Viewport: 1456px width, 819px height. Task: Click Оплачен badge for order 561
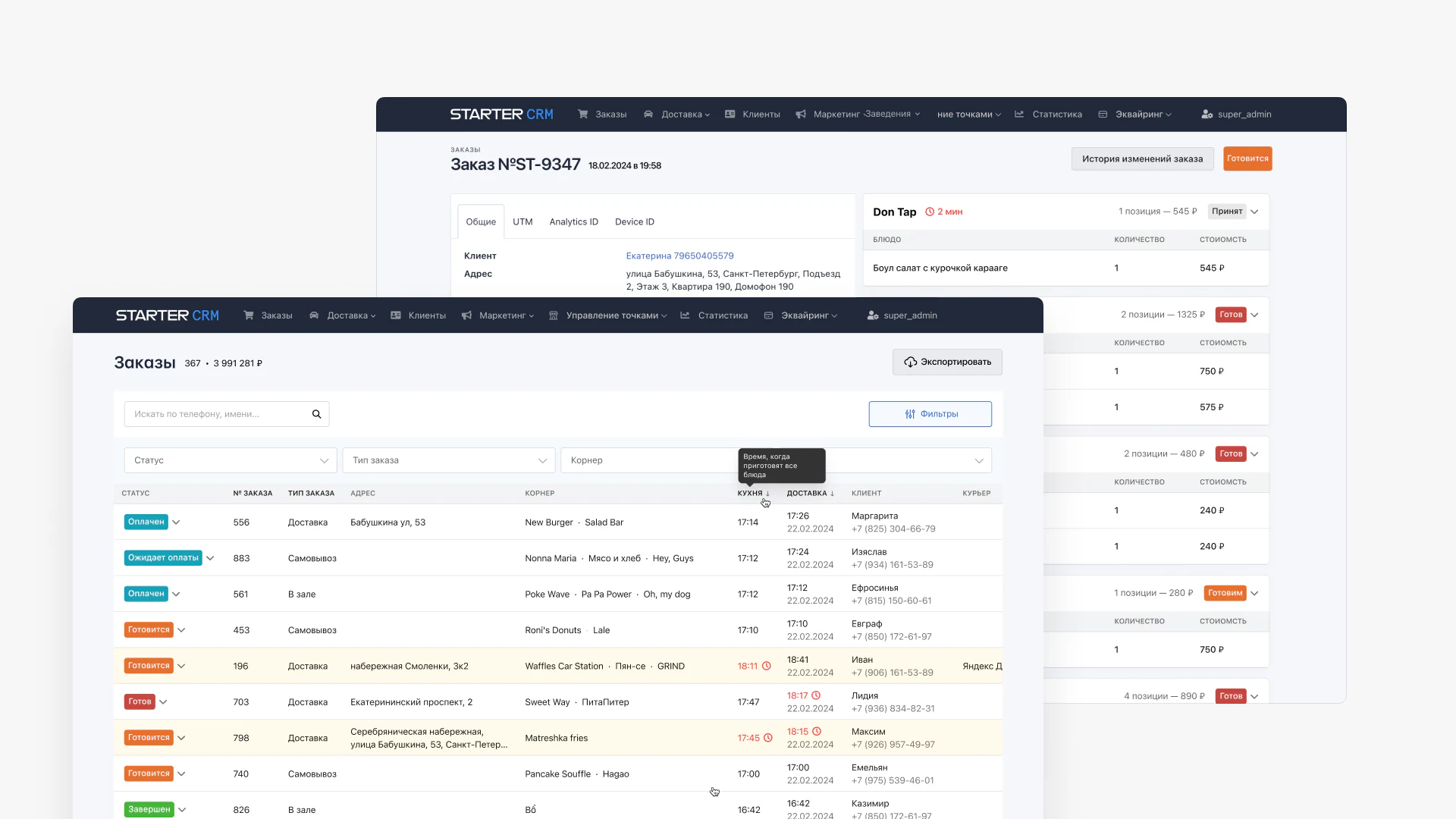click(146, 594)
